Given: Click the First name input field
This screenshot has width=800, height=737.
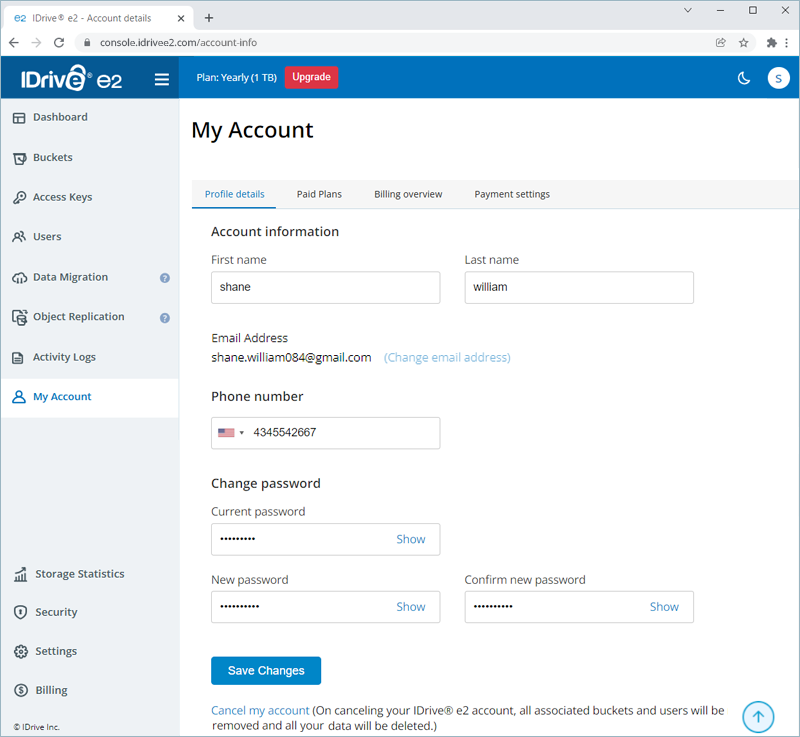Looking at the screenshot, I should click(x=326, y=288).
